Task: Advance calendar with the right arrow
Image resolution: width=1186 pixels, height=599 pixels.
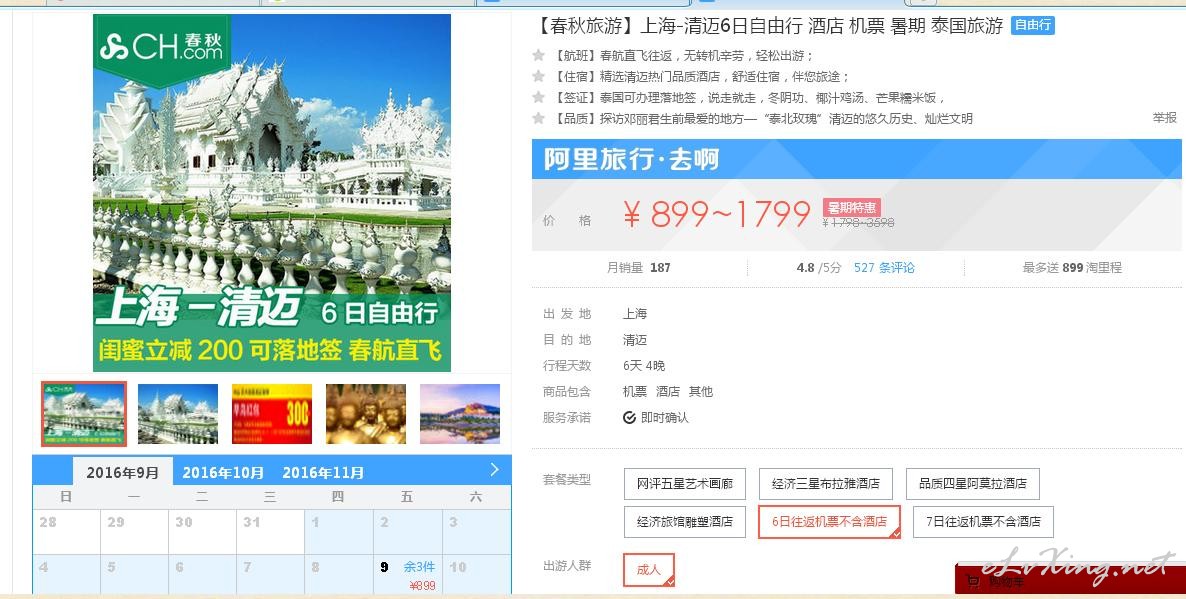Action: [494, 470]
